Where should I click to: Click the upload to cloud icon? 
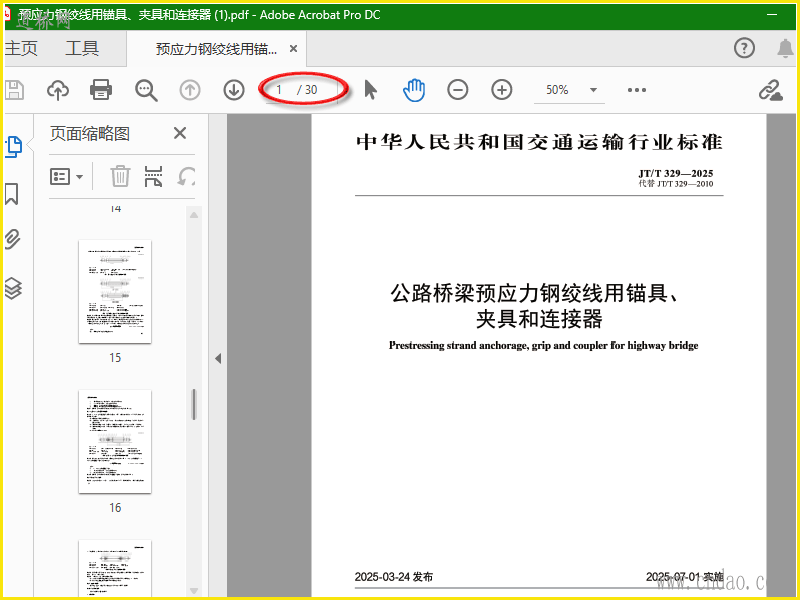pos(58,90)
